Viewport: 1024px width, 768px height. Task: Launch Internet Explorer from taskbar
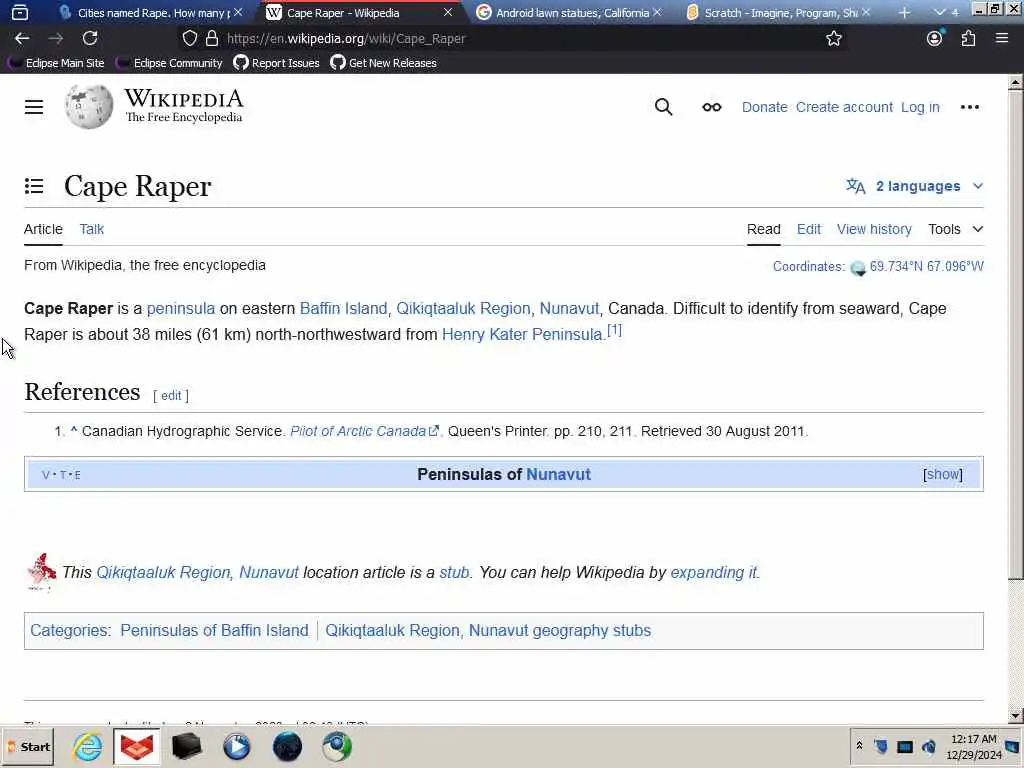pos(88,746)
